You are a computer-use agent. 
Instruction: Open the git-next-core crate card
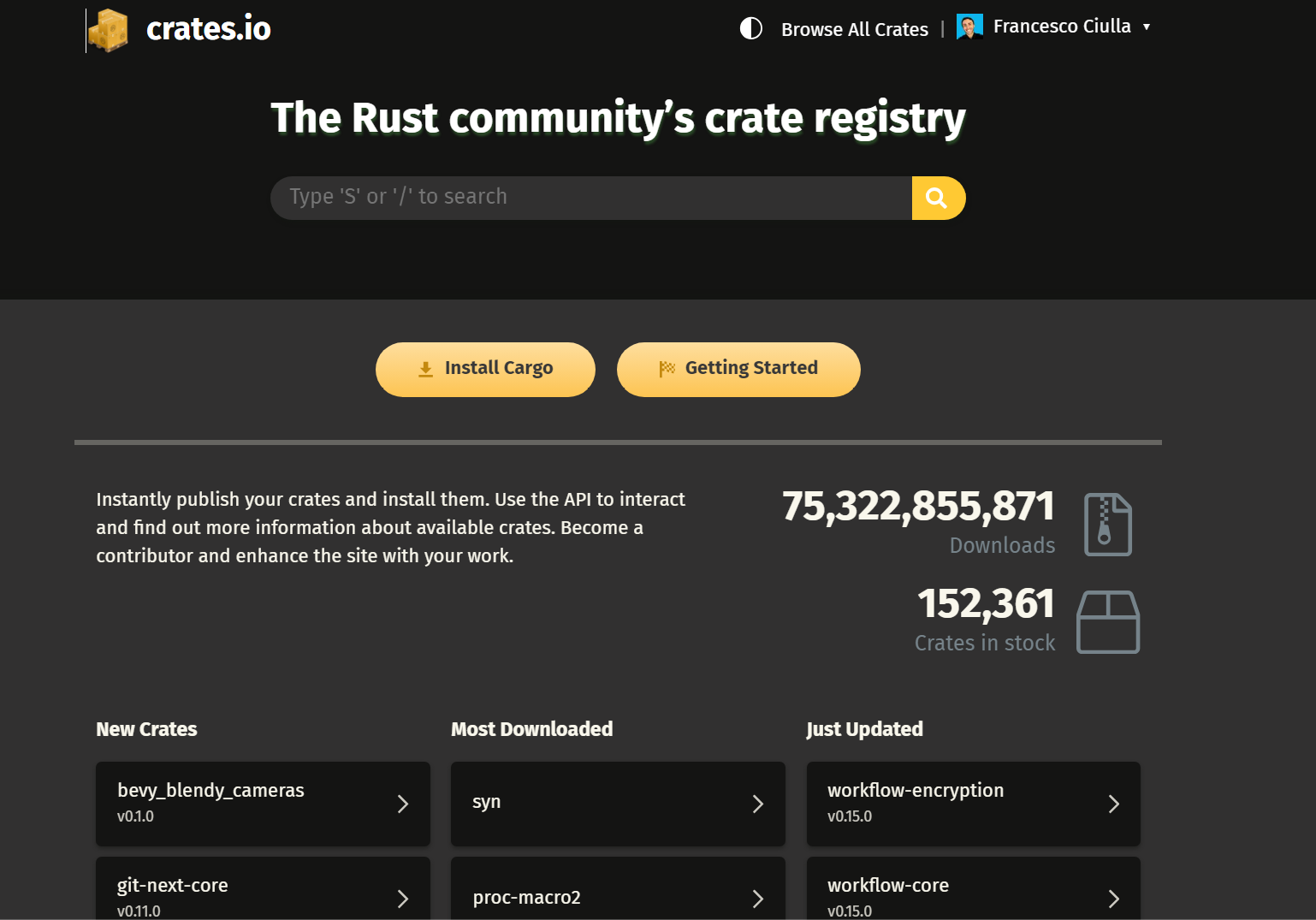[x=263, y=888]
